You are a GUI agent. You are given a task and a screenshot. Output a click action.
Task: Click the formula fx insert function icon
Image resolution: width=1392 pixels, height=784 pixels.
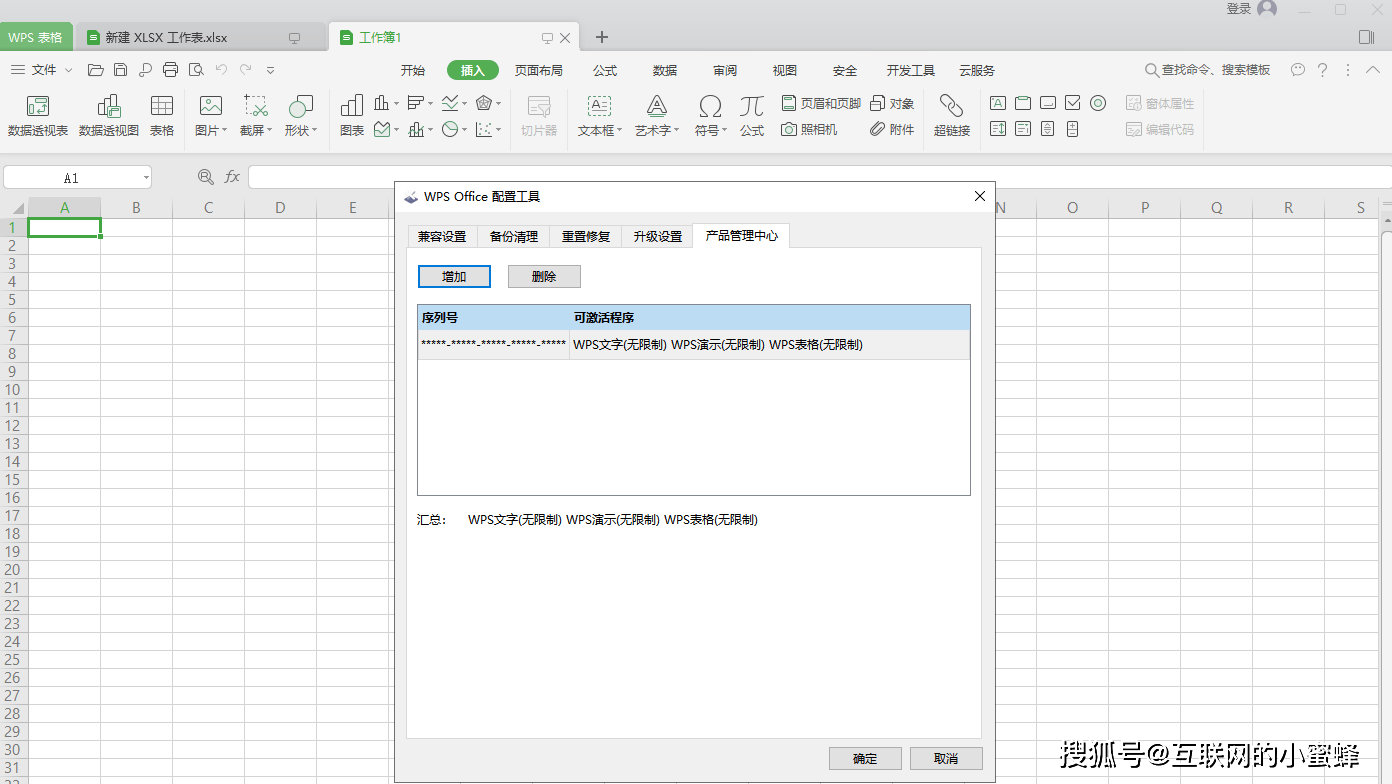click(232, 177)
